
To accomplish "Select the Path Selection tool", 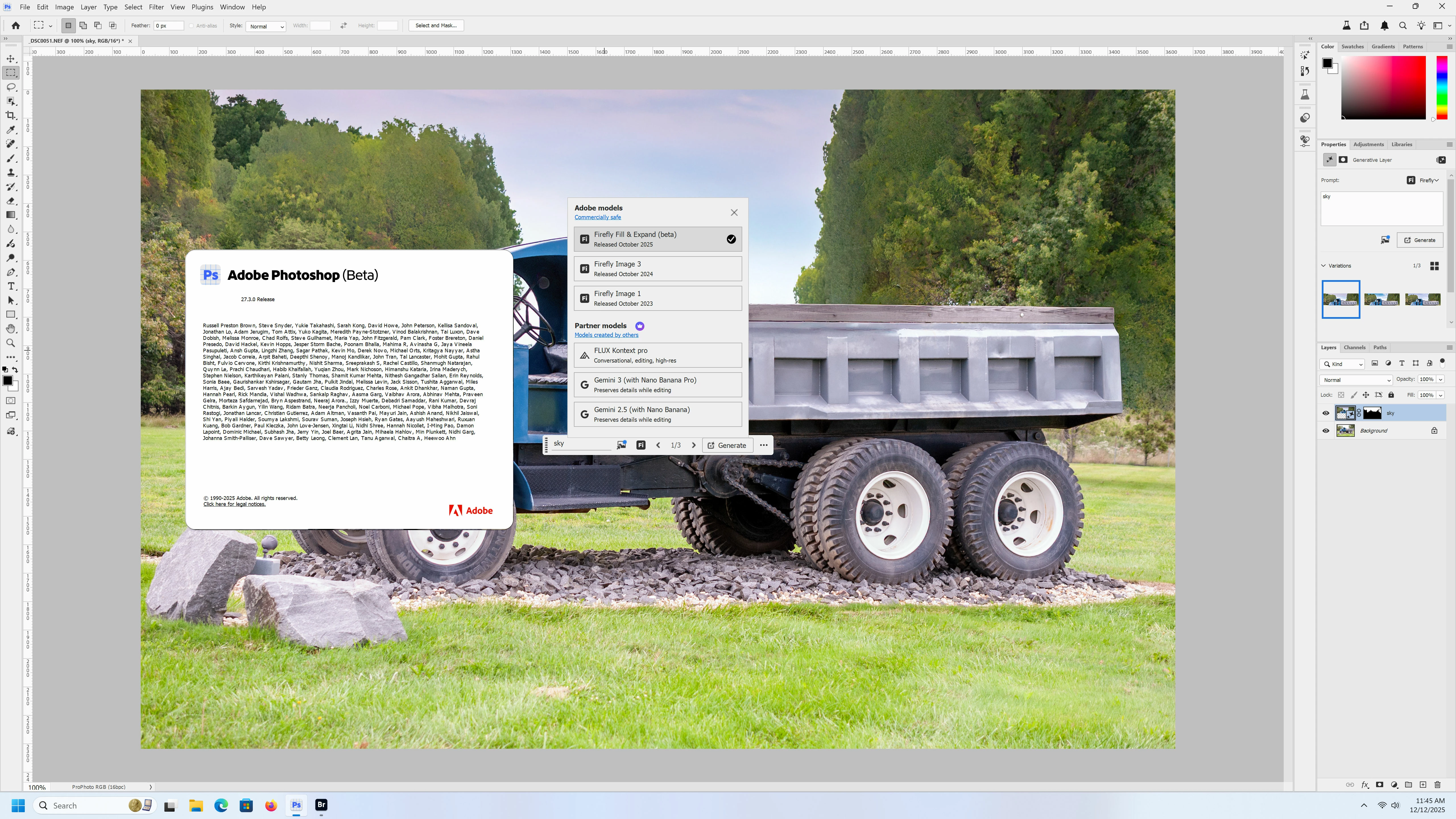I will 11,300.
